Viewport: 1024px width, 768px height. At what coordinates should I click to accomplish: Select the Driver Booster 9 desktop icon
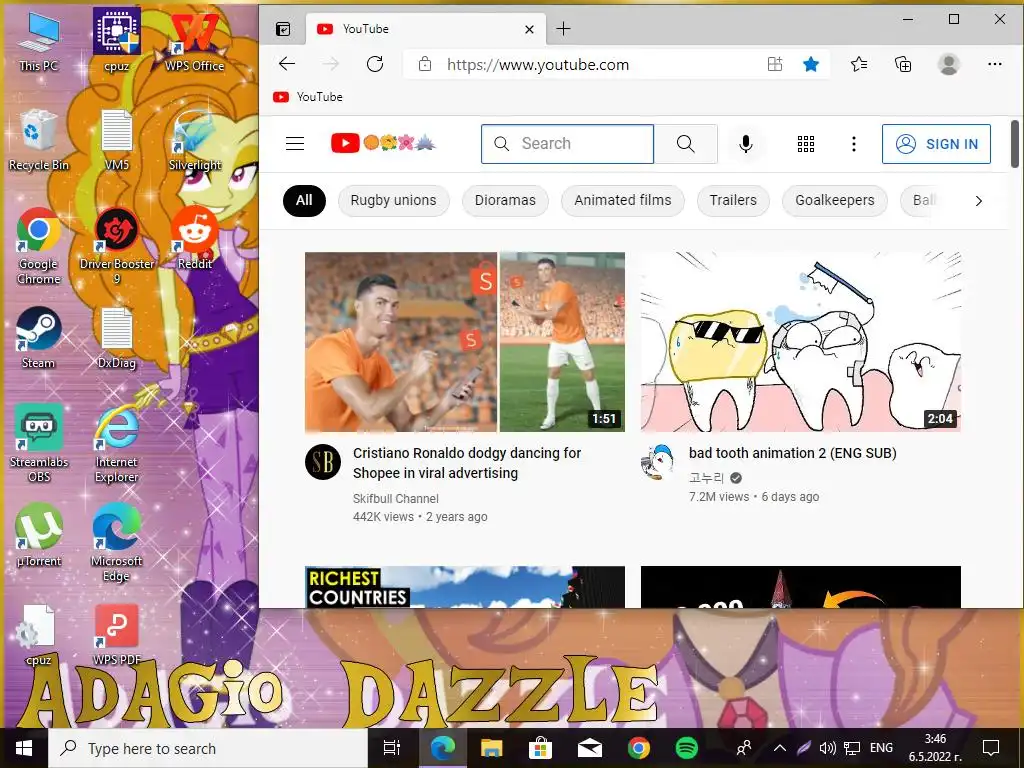116,247
